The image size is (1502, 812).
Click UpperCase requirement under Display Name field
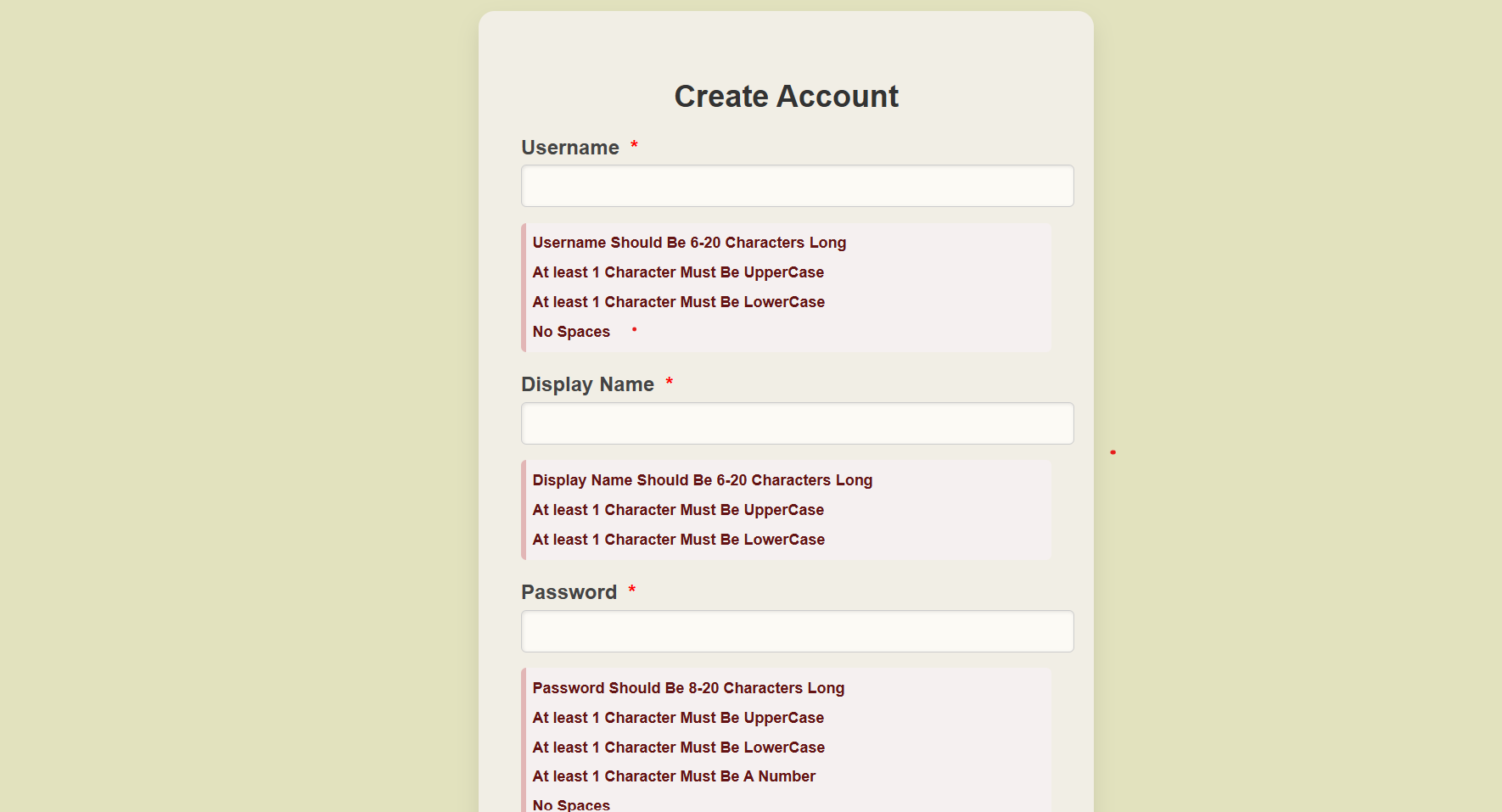click(677, 510)
